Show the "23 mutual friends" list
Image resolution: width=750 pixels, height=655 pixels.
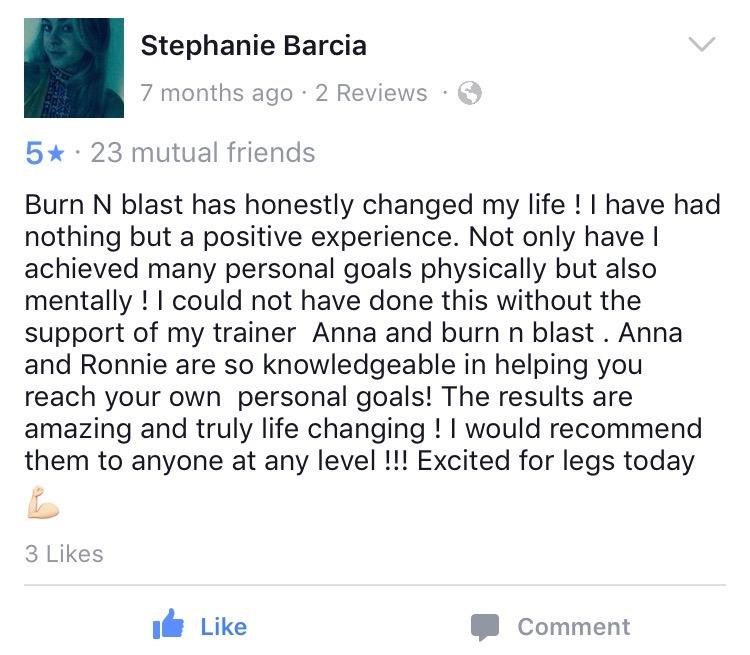coord(202,153)
